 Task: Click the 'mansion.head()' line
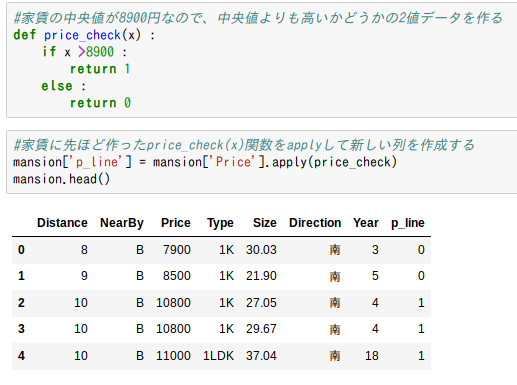[x=61, y=179]
